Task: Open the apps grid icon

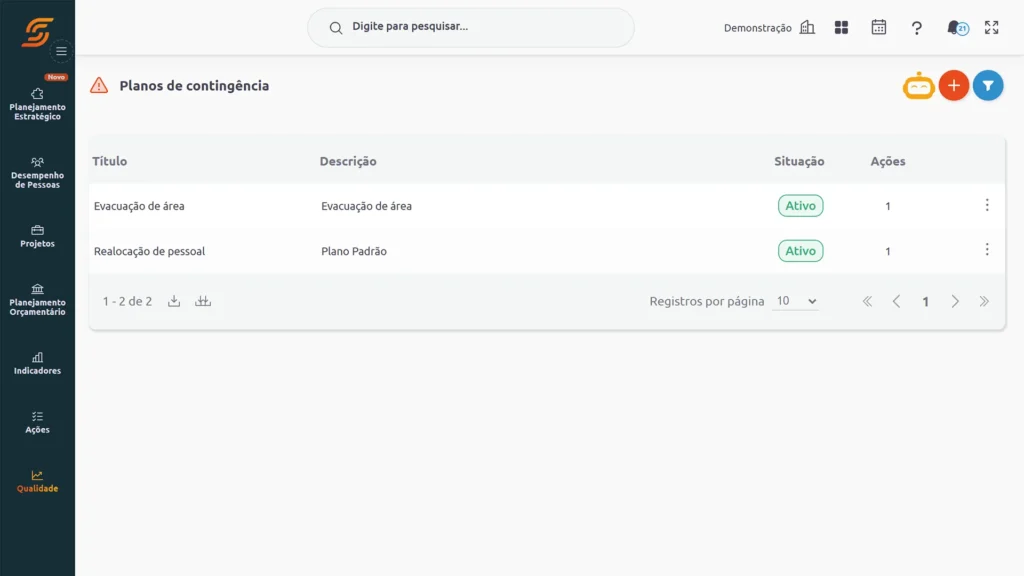Action: point(841,27)
